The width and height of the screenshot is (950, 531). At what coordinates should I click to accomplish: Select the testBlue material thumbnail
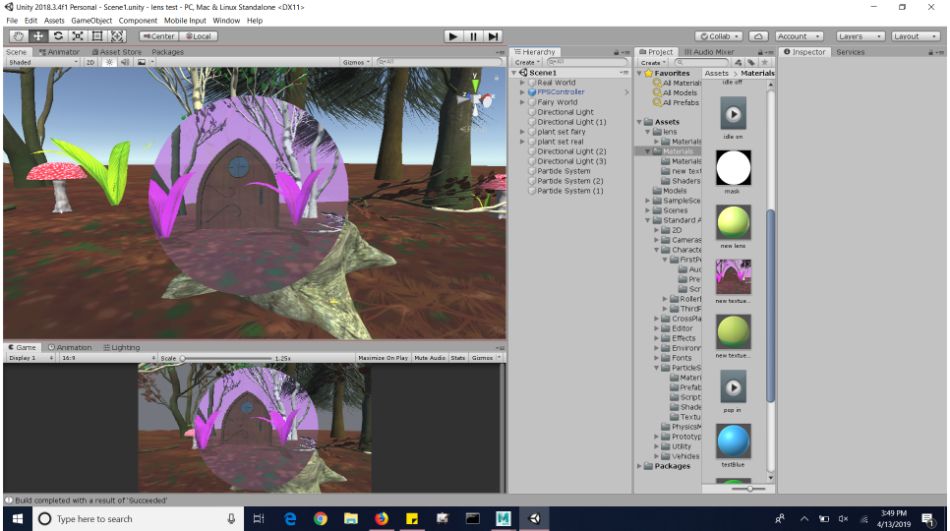[734, 442]
